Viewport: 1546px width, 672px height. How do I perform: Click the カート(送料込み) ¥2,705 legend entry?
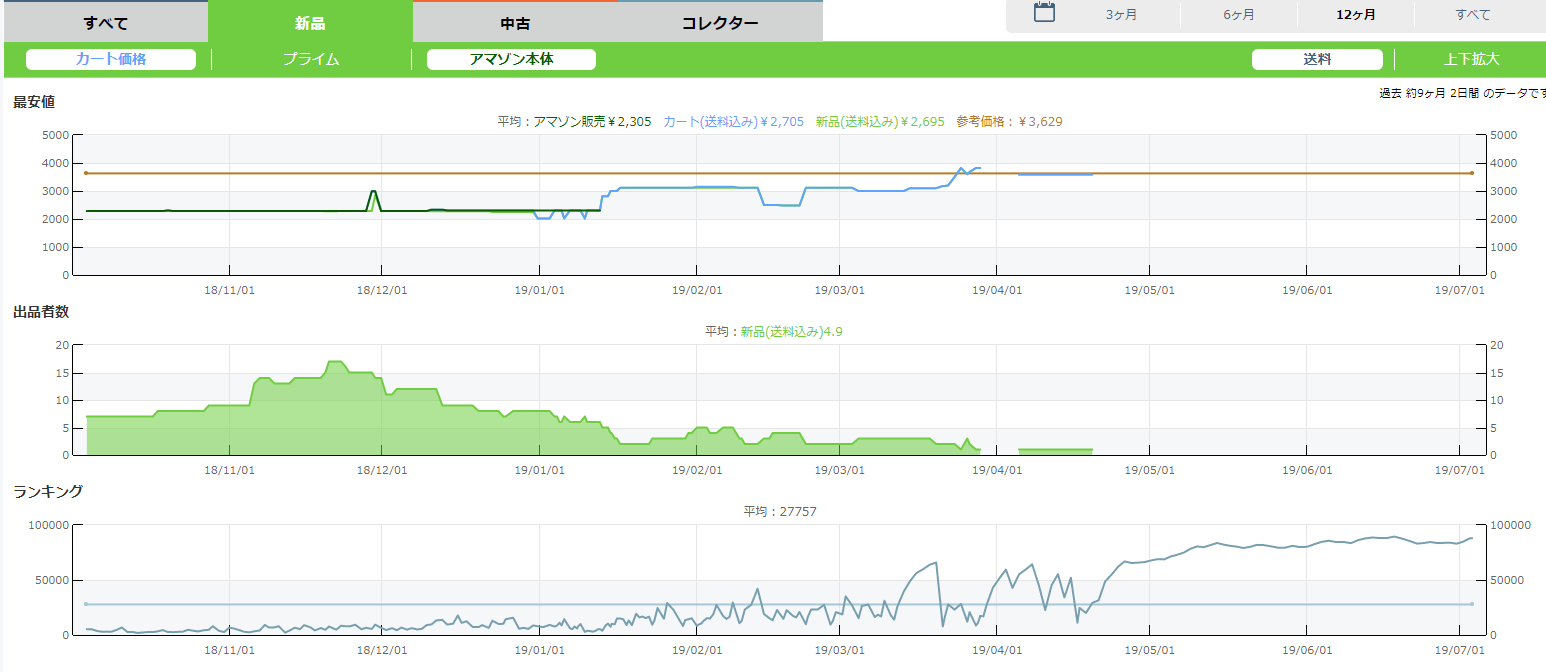tap(733, 122)
